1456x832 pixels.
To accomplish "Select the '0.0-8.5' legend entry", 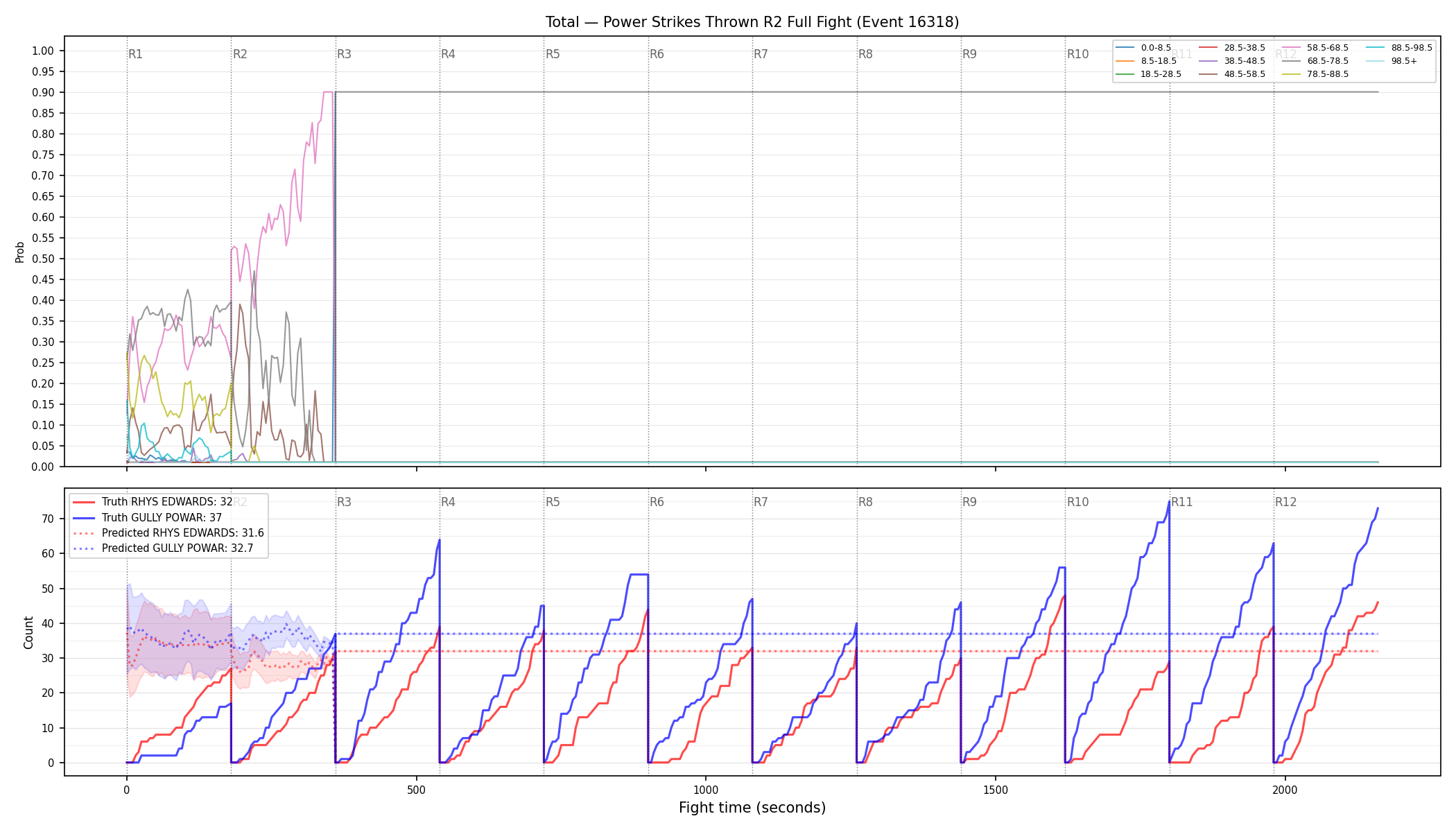I will [x=1143, y=48].
